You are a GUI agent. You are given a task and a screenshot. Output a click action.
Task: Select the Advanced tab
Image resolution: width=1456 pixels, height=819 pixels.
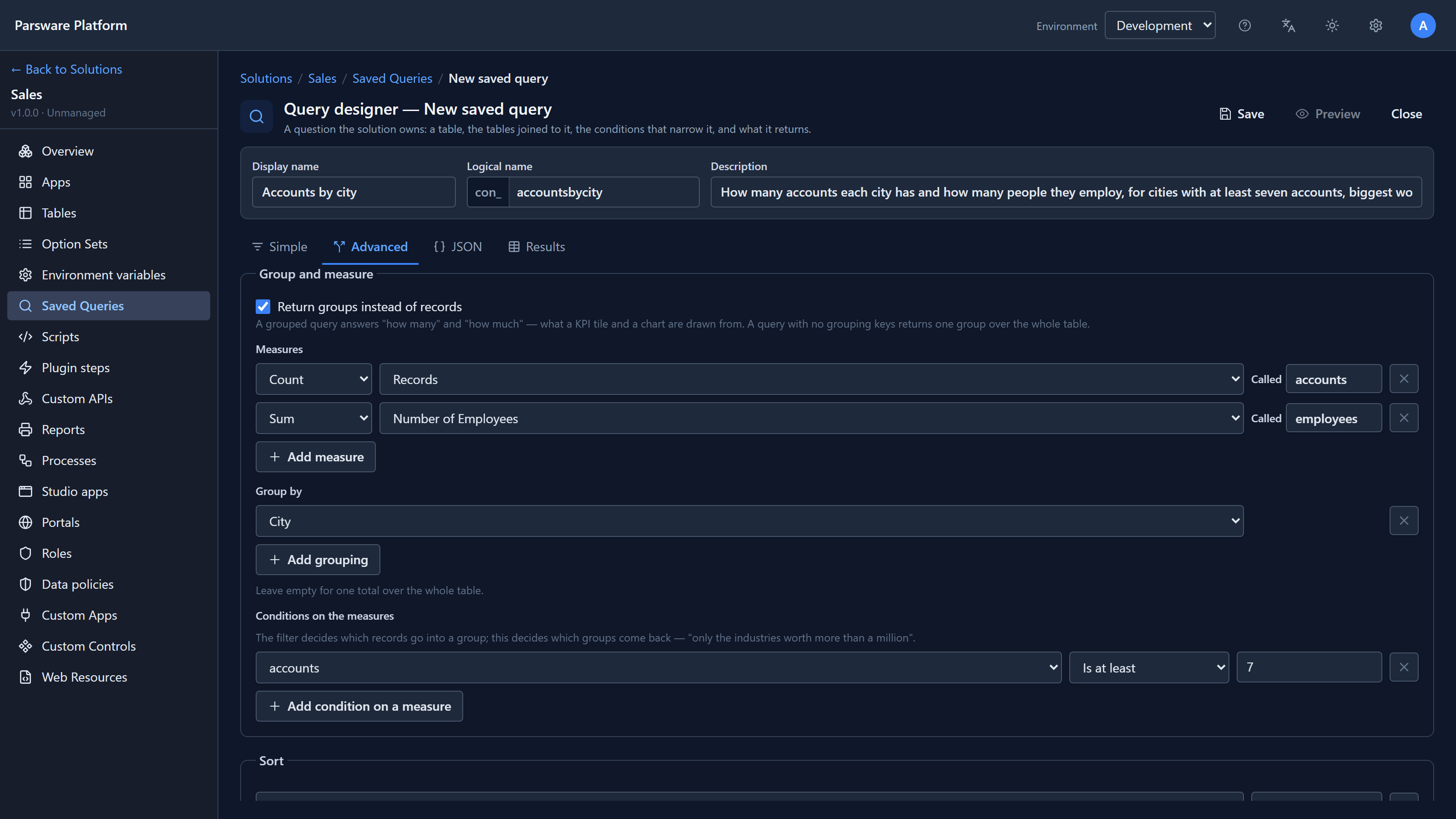point(370,247)
